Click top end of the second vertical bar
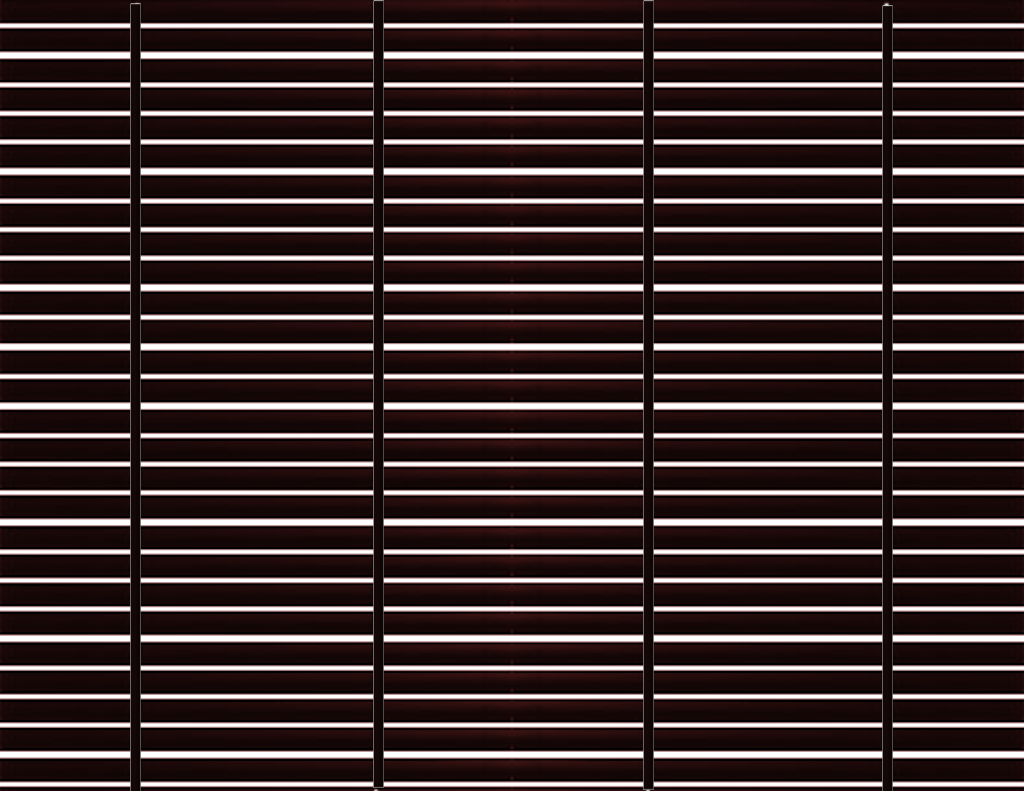 click(378, 4)
